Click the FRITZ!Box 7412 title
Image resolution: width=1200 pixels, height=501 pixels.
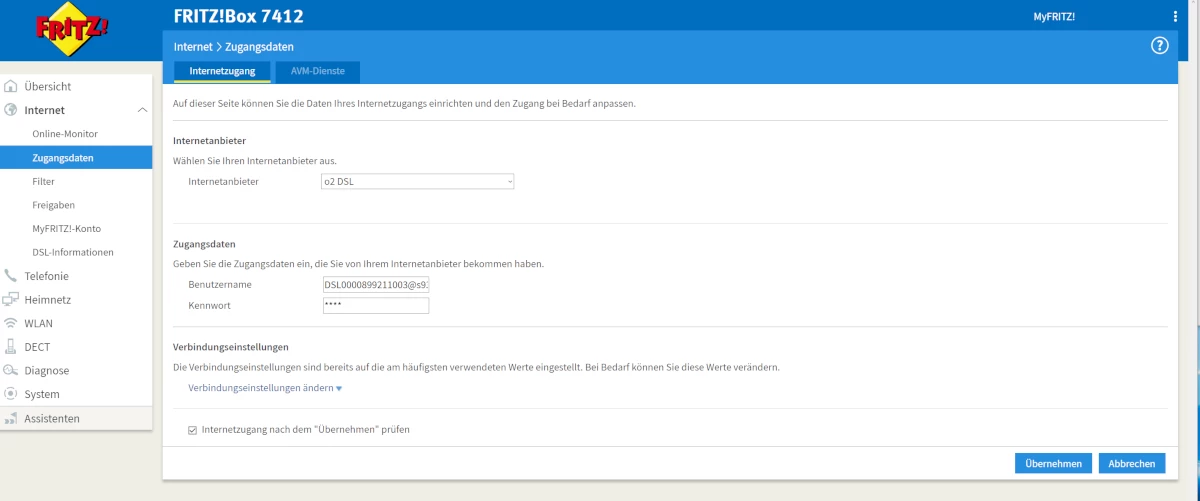coord(239,16)
